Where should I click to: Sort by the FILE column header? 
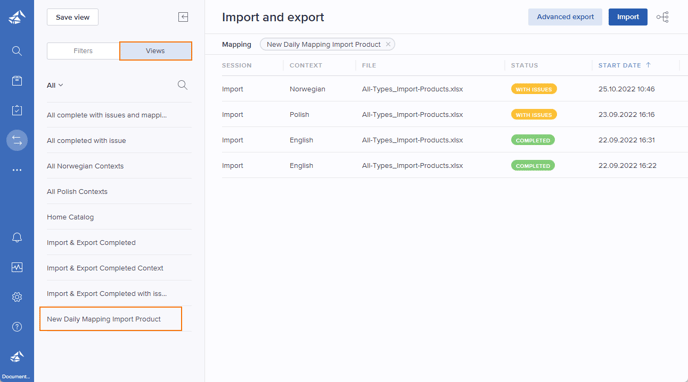point(369,65)
